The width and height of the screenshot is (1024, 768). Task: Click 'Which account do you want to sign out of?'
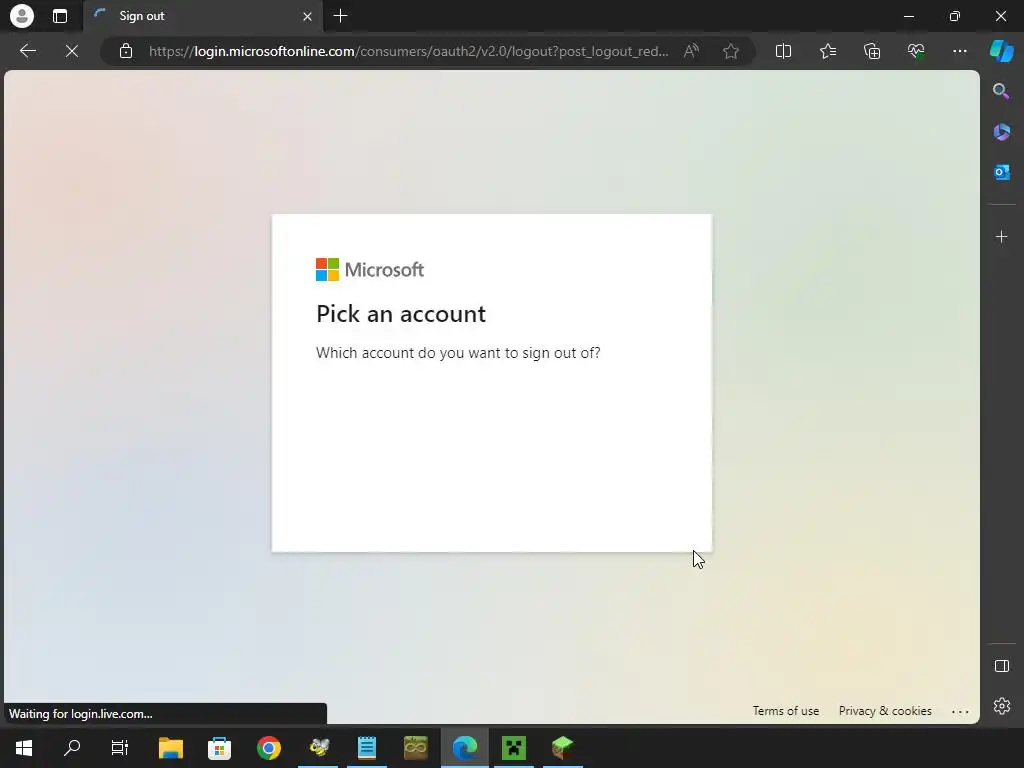[x=458, y=353]
